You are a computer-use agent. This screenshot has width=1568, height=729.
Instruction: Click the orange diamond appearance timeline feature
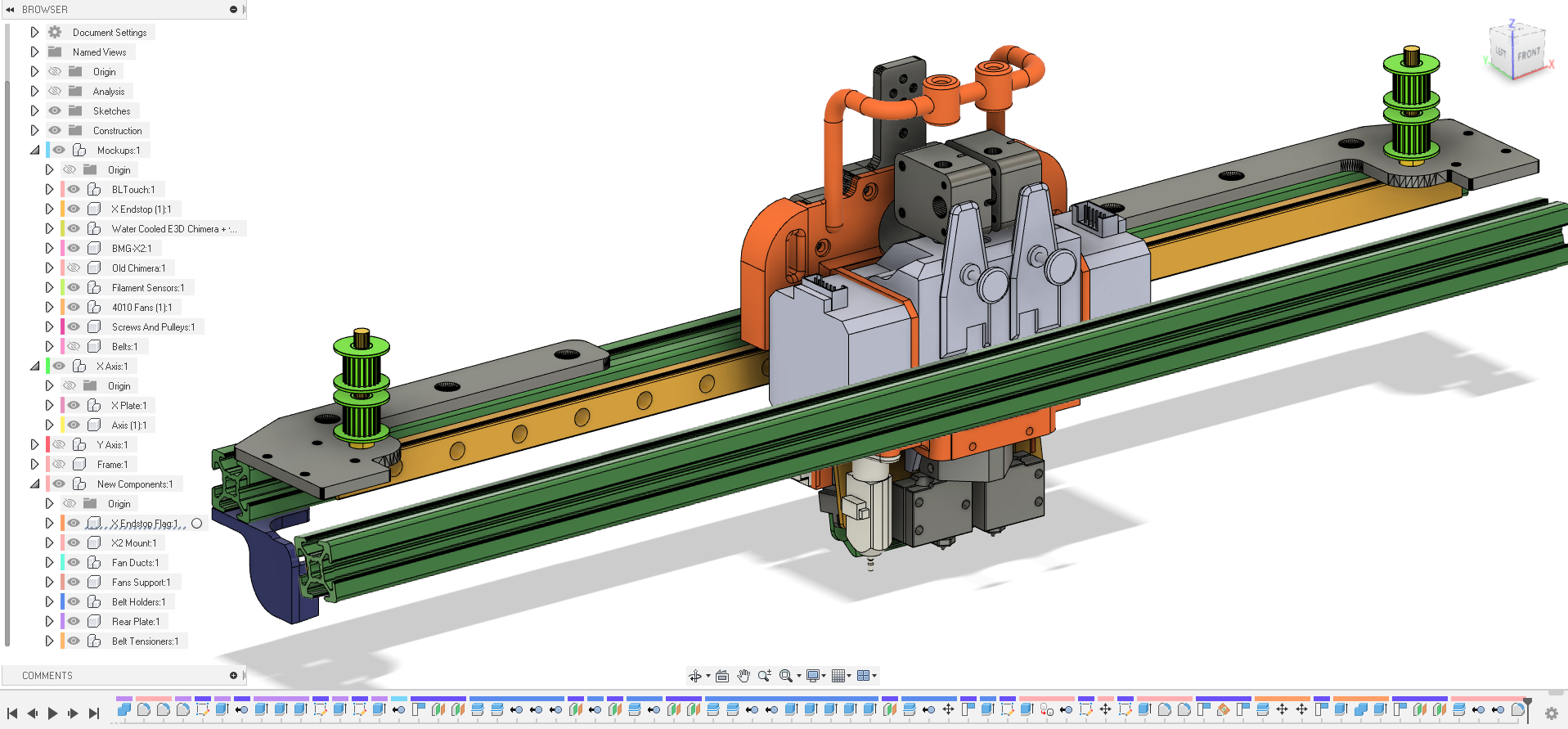coord(1224,710)
